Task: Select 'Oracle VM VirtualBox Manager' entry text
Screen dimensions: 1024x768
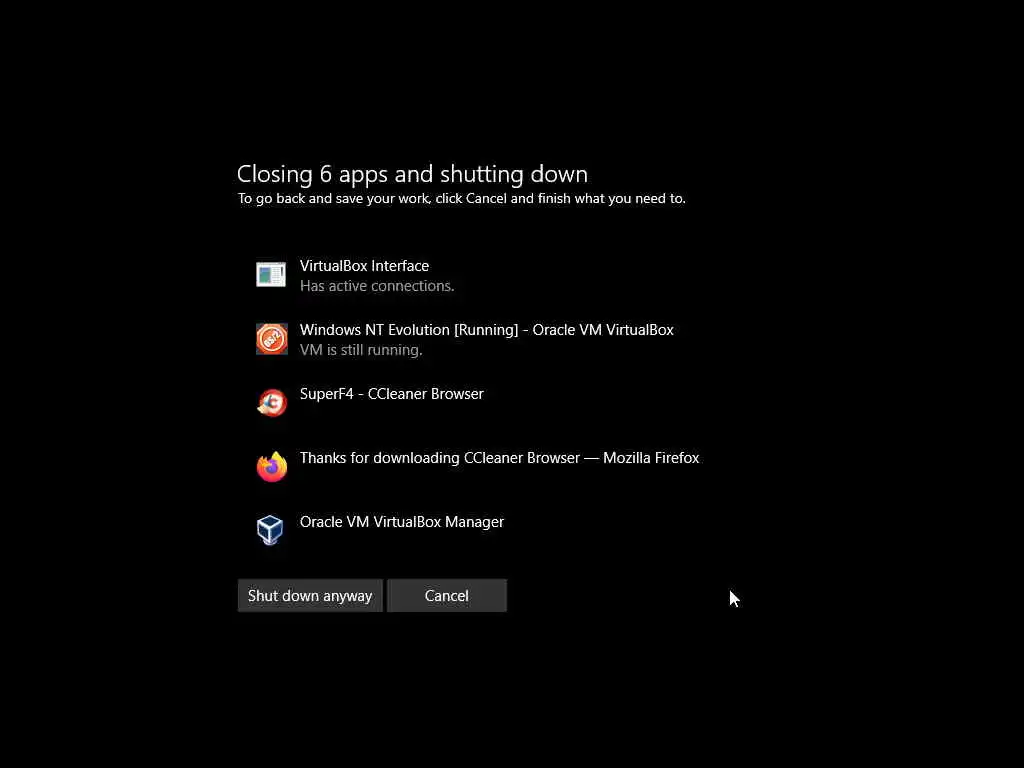Action: click(402, 522)
